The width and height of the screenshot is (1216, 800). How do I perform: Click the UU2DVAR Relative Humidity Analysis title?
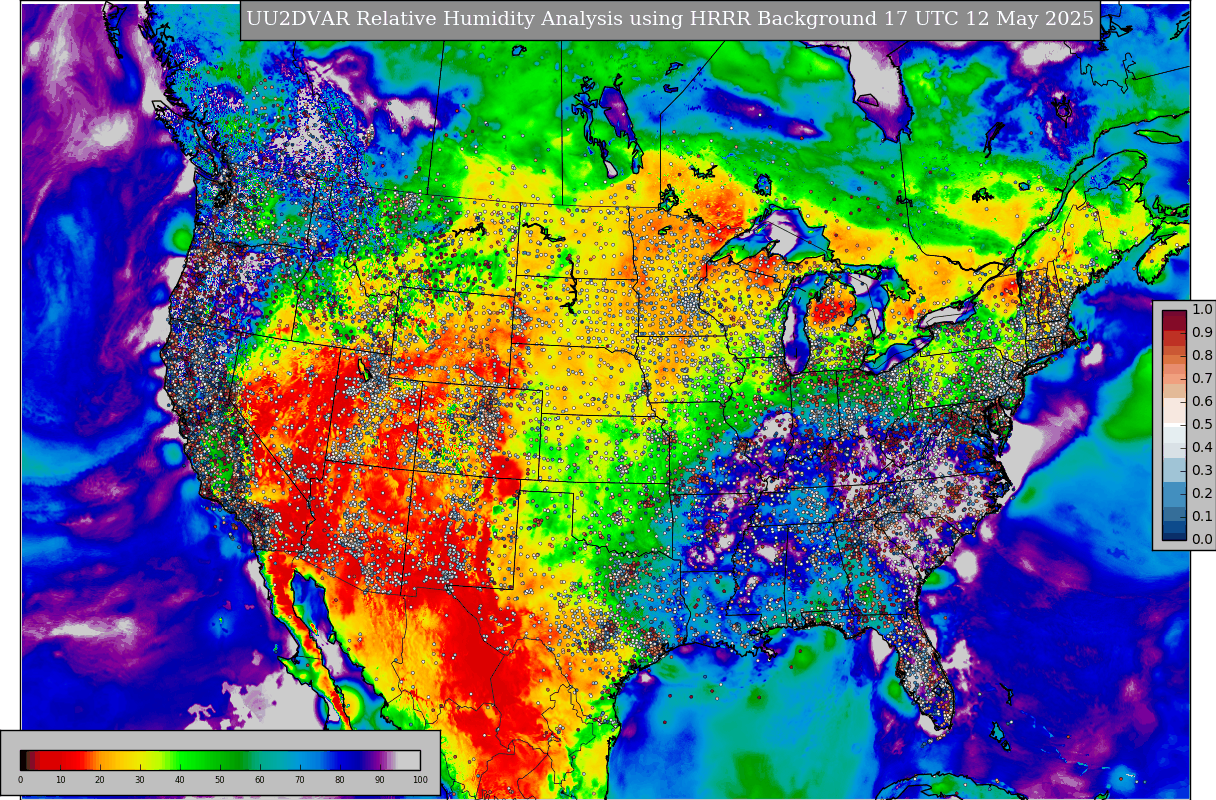670,20
